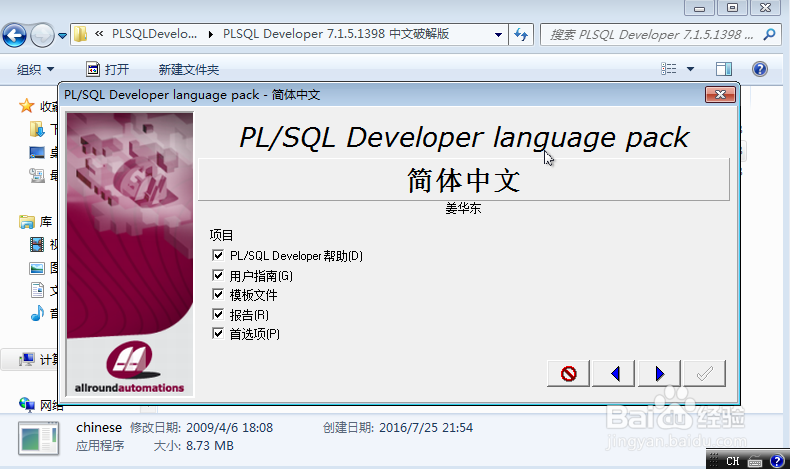The height and width of the screenshot is (469, 790).
Task: Click the double chevron in address bar
Action: (x=99, y=34)
